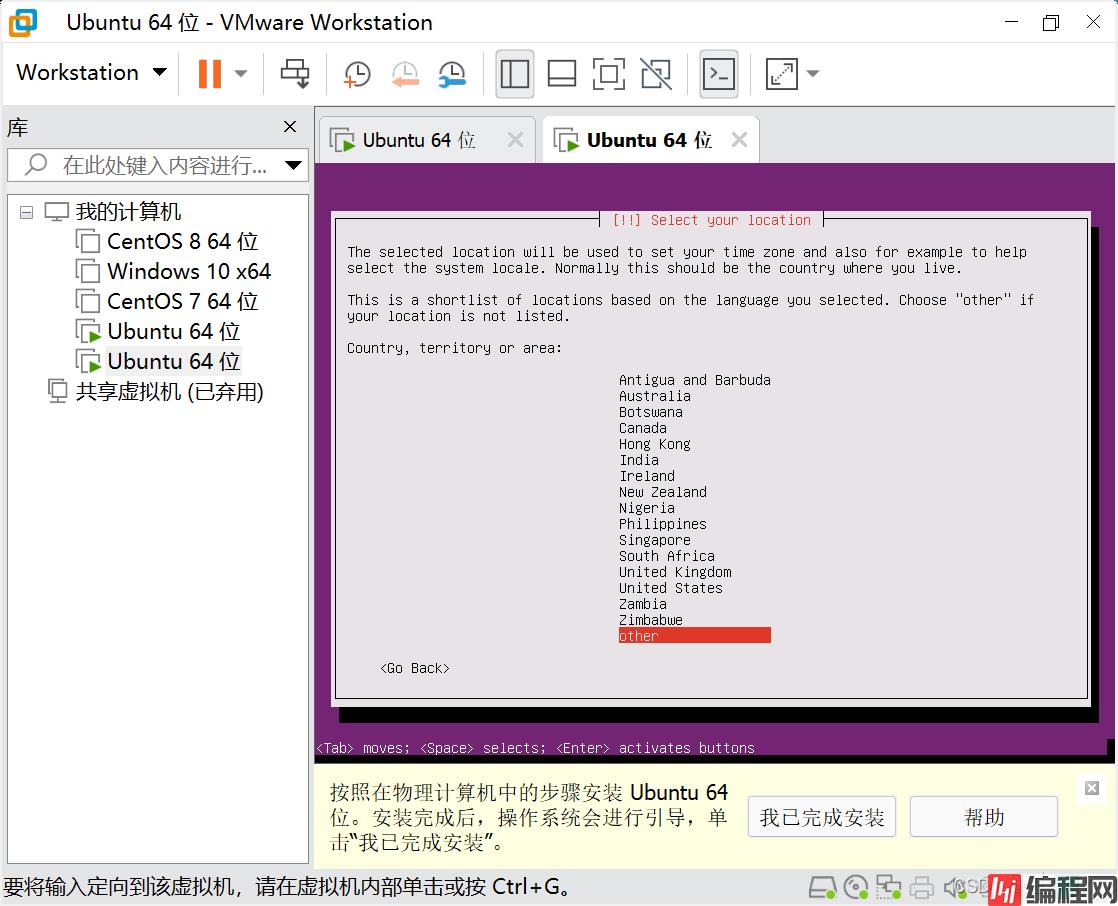Close the library panel
Screen dimensions: 1118x906
(x=290, y=127)
